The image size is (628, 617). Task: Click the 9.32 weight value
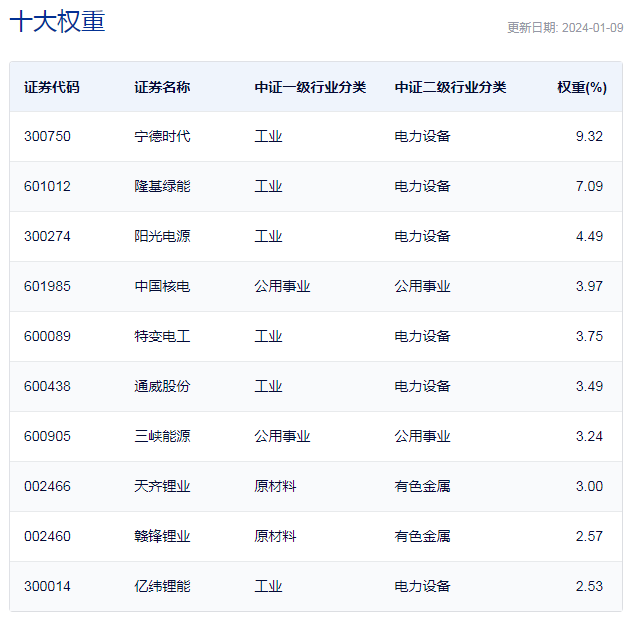589,136
